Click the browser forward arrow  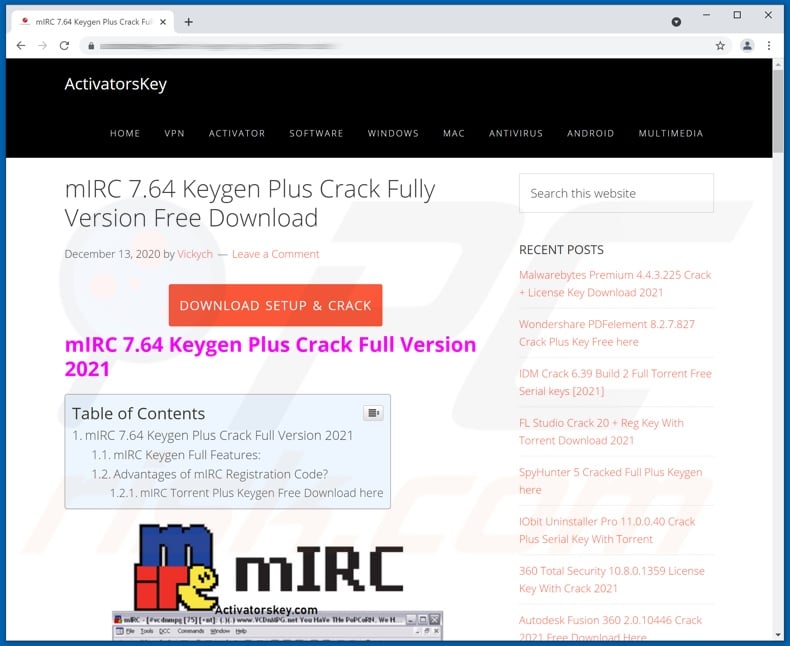click(42, 46)
